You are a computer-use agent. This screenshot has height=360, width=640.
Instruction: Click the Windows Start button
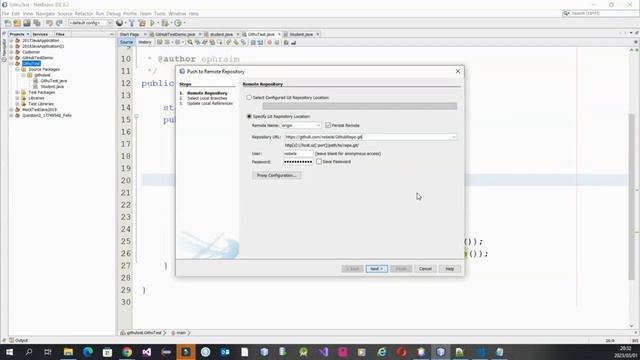[9, 352]
